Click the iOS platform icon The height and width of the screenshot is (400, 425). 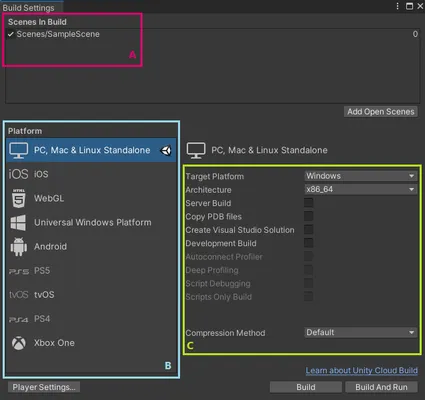pos(18,174)
